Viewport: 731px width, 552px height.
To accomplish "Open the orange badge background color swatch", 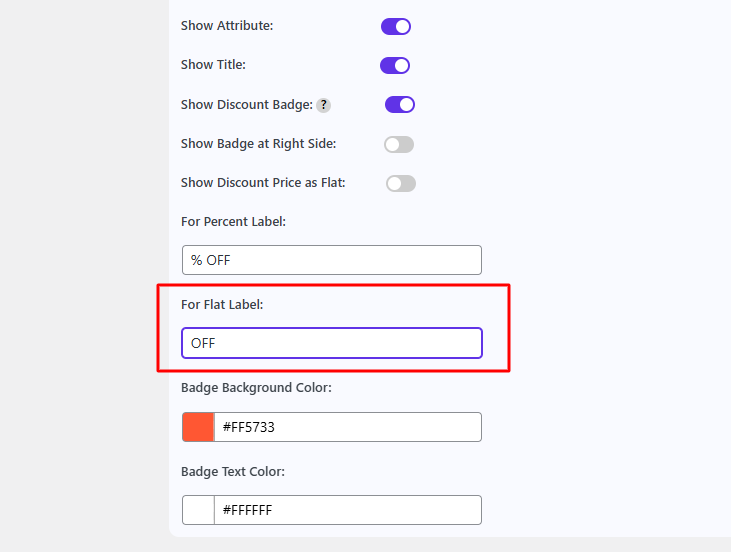I will click(198, 427).
